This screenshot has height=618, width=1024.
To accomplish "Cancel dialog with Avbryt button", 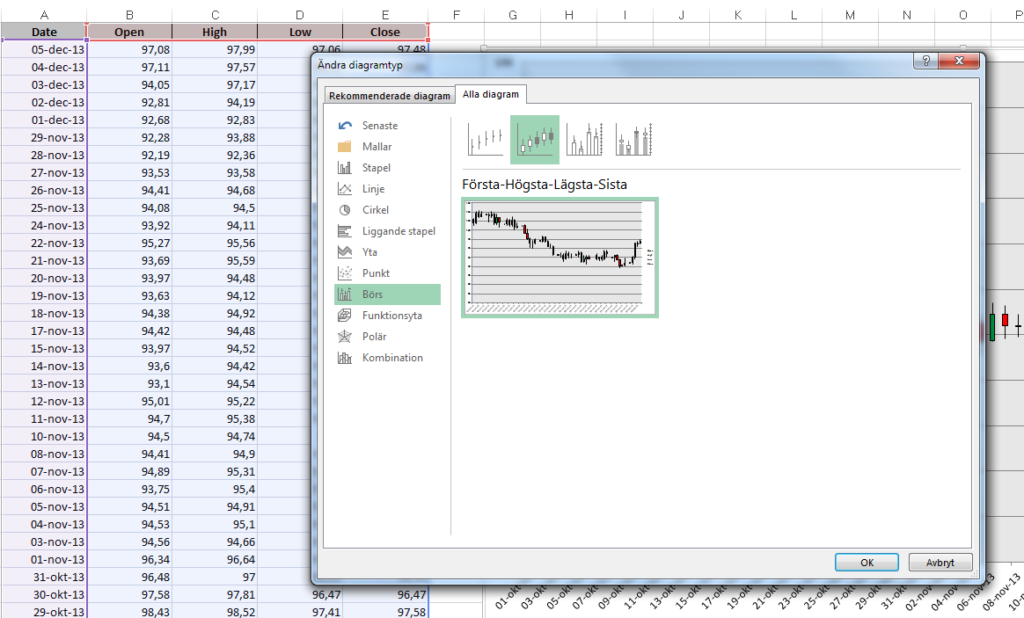I will coord(940,562).
